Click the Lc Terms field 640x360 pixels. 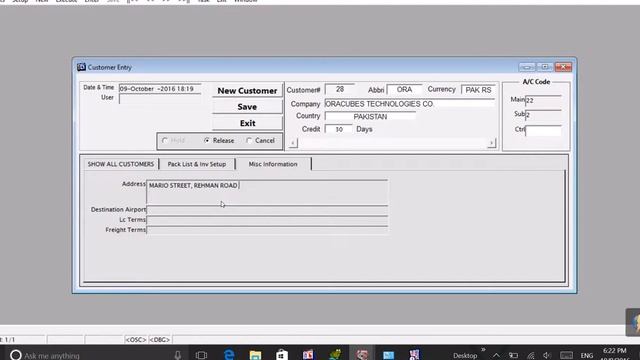tap(267, 220)
